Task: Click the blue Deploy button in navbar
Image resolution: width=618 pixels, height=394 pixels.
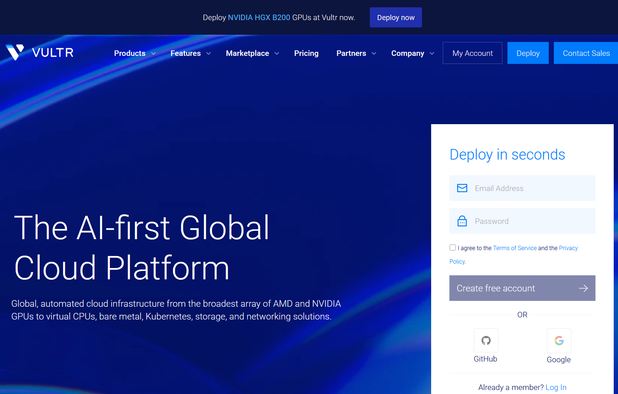Action: pos(528,53)
